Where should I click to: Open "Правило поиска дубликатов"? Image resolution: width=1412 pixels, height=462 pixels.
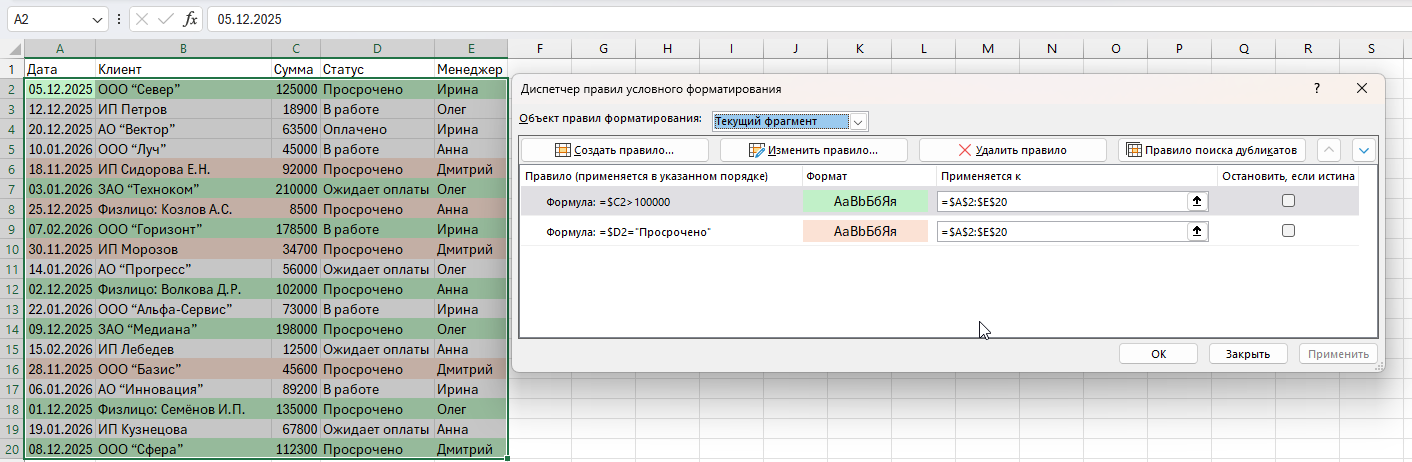(x=1211, y=150)
